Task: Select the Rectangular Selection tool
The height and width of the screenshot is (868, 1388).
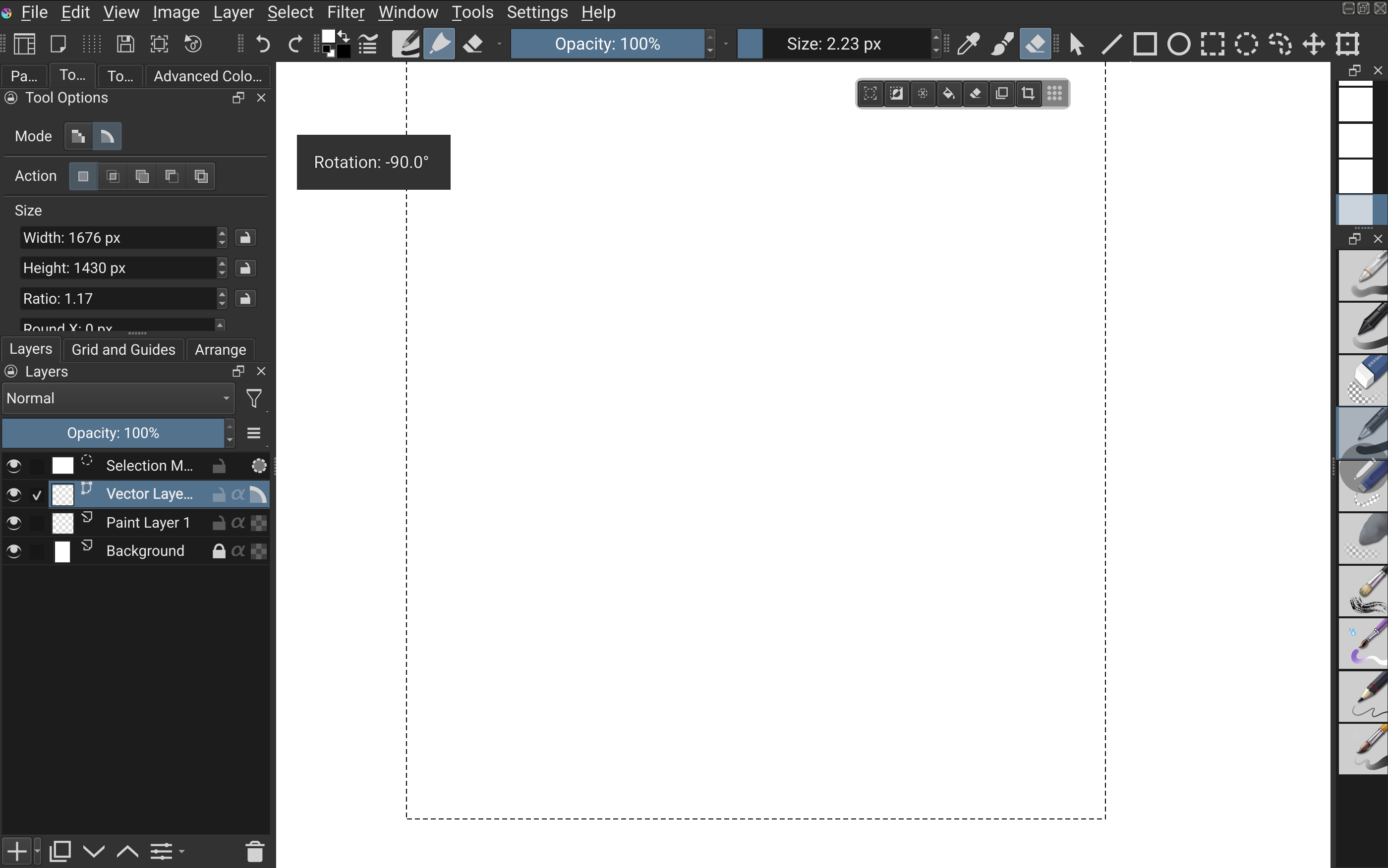Action: (1213, 44)
